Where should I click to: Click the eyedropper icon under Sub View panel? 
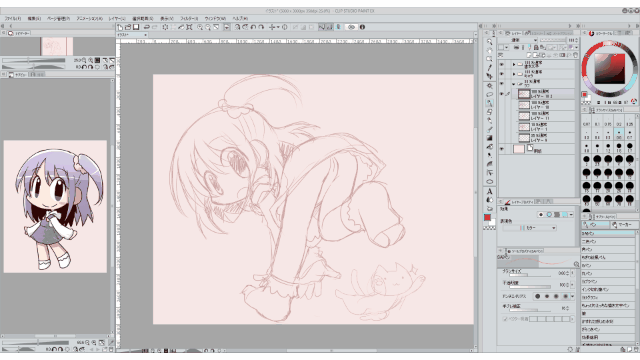click(111, 342)
